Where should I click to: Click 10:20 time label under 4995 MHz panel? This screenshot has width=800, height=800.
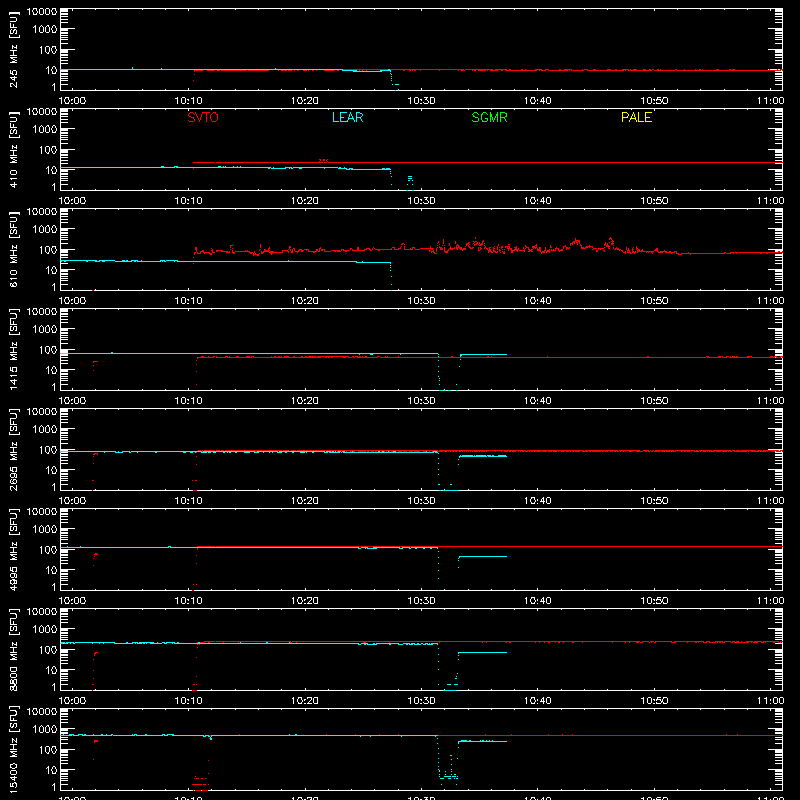click(305, 601)
